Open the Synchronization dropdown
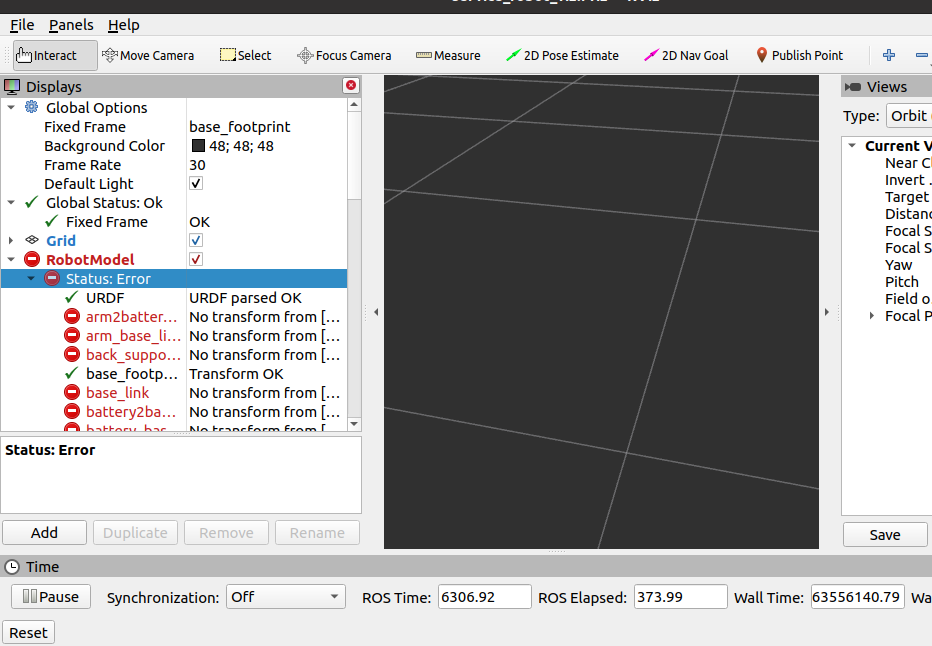932x646 pixels. tap(285, 597)
